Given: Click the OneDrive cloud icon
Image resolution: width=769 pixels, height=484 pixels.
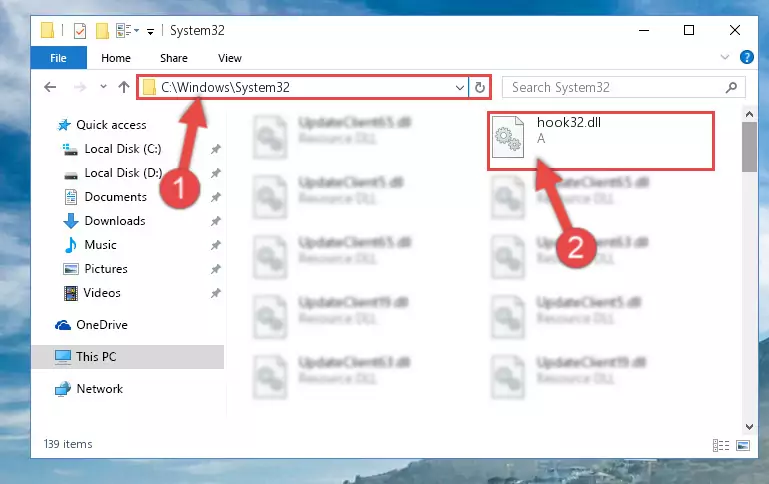Looking at the screenshot, I should point(63,325).
